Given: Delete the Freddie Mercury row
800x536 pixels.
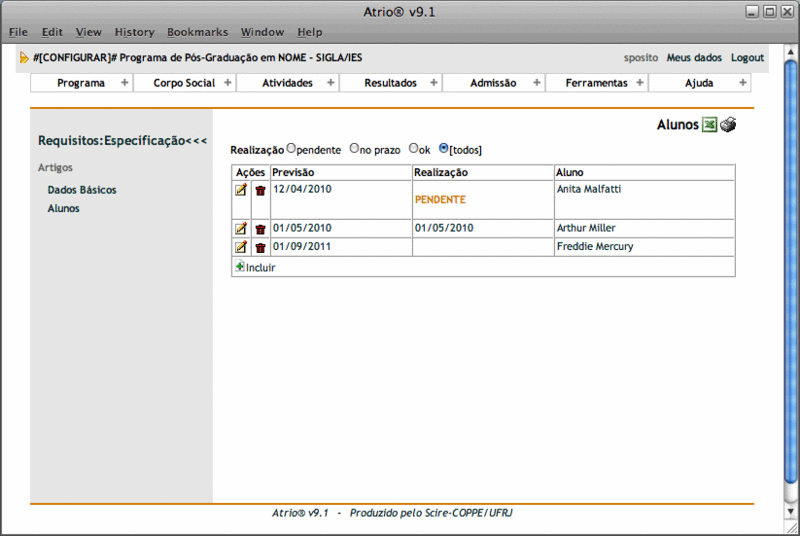Looking at the screenshot, I should point(260,247).
